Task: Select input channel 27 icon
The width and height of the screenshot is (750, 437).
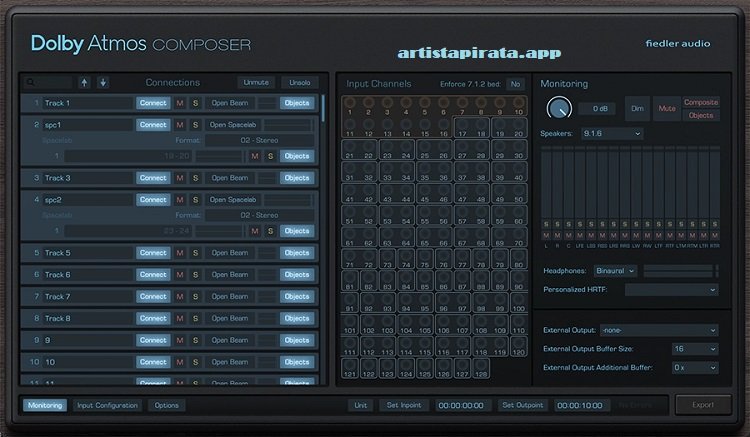Action: [x=463, y=147]
